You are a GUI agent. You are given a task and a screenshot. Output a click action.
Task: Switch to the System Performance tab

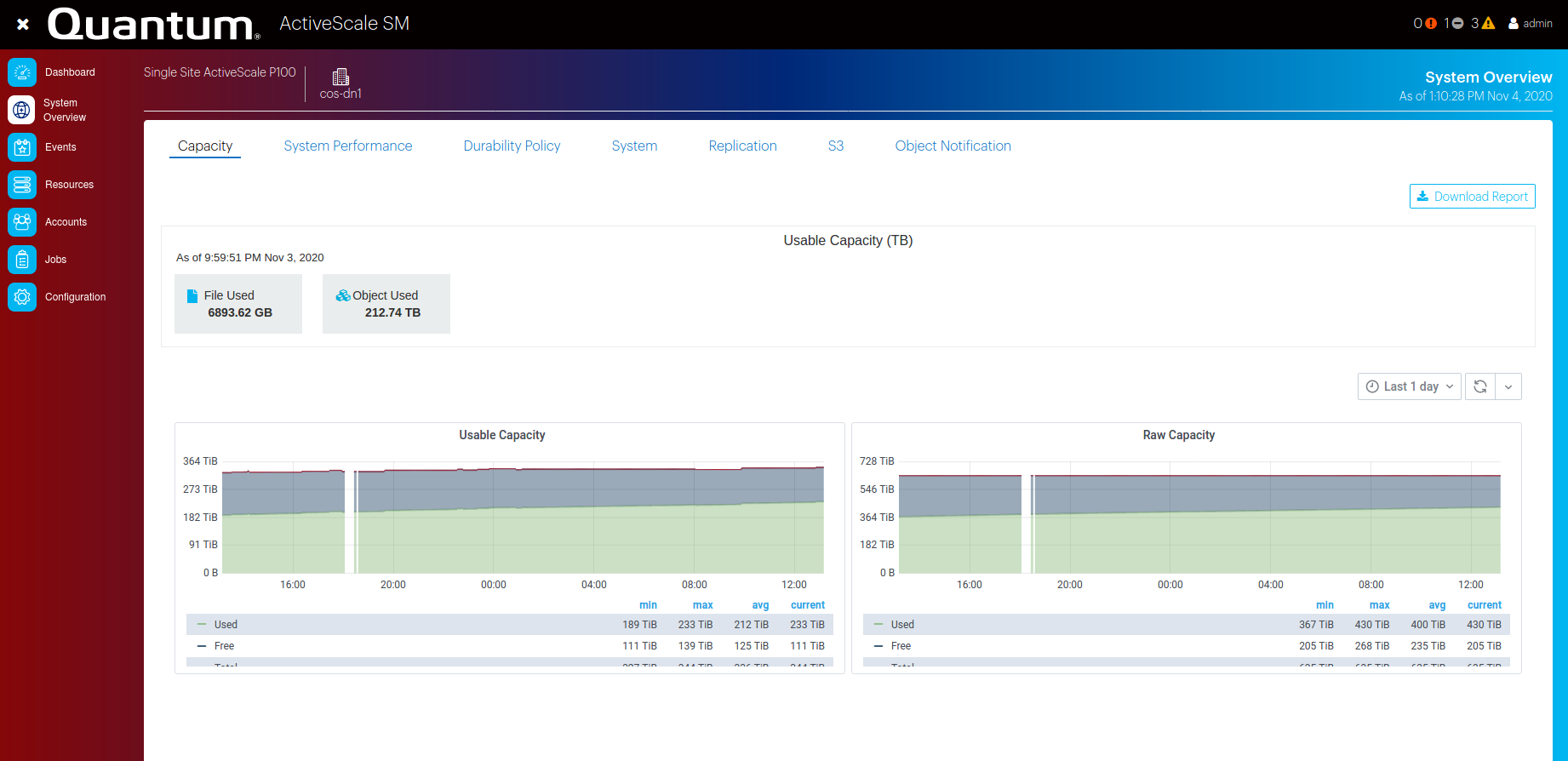[x=347, y=146]
